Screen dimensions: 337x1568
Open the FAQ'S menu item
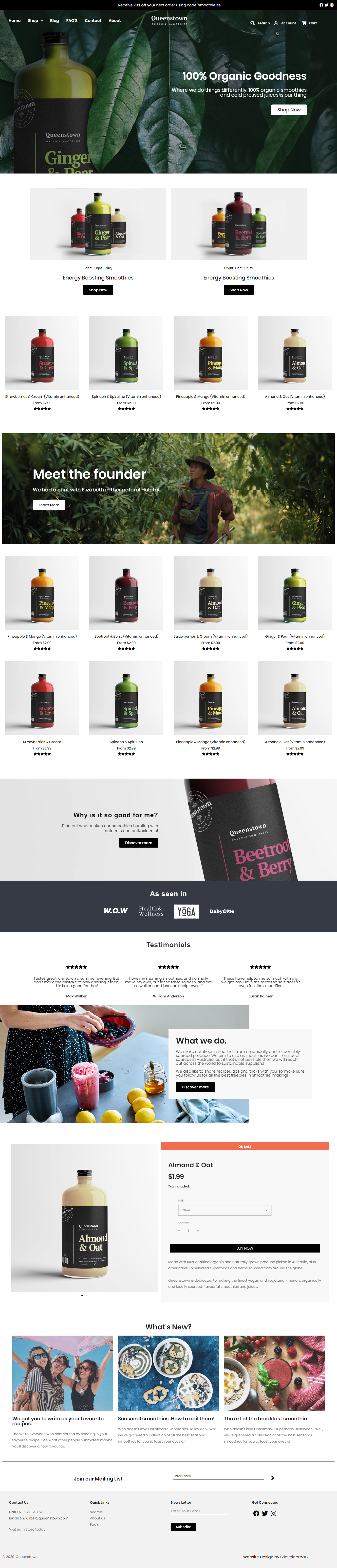72,21
